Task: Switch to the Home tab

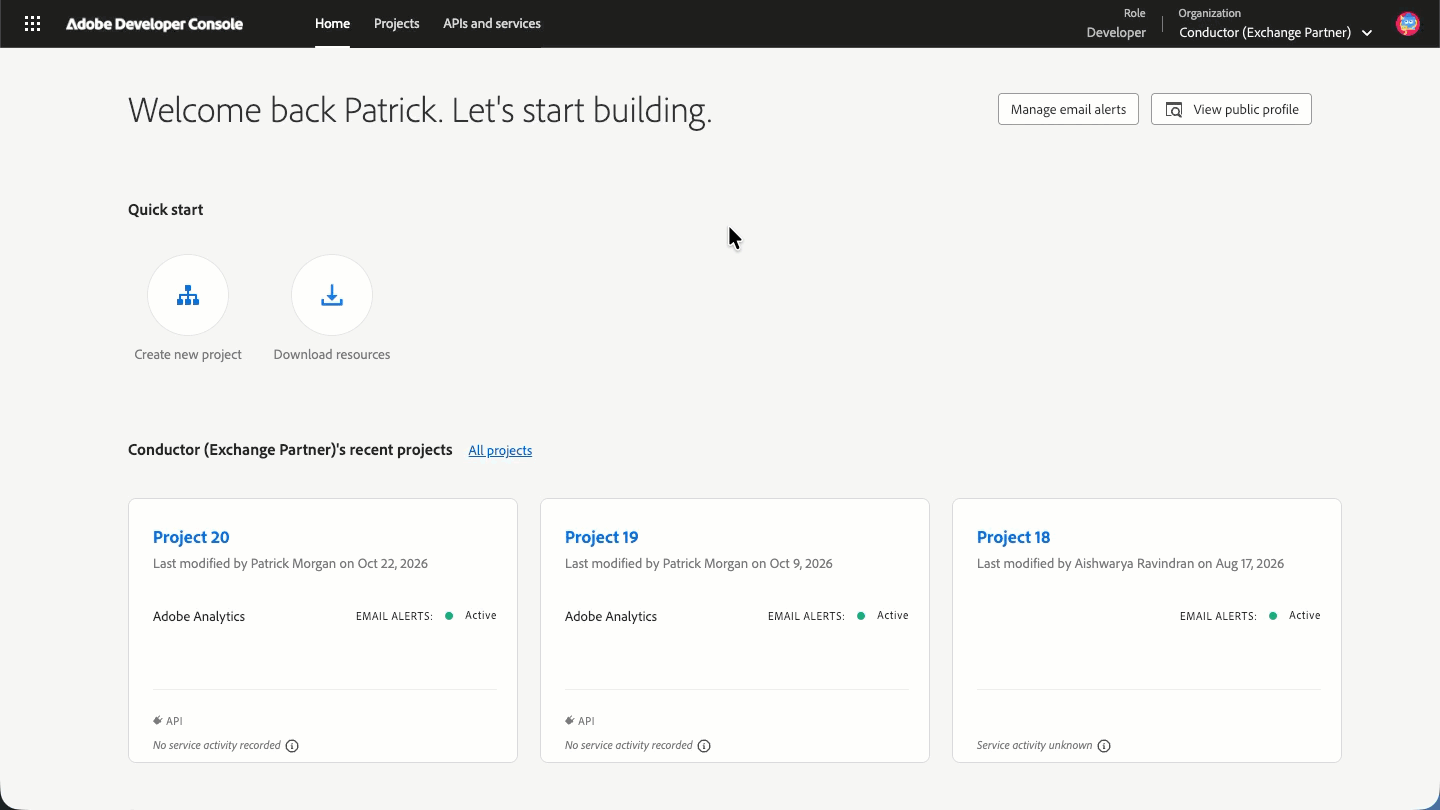Action: (332, 24)
